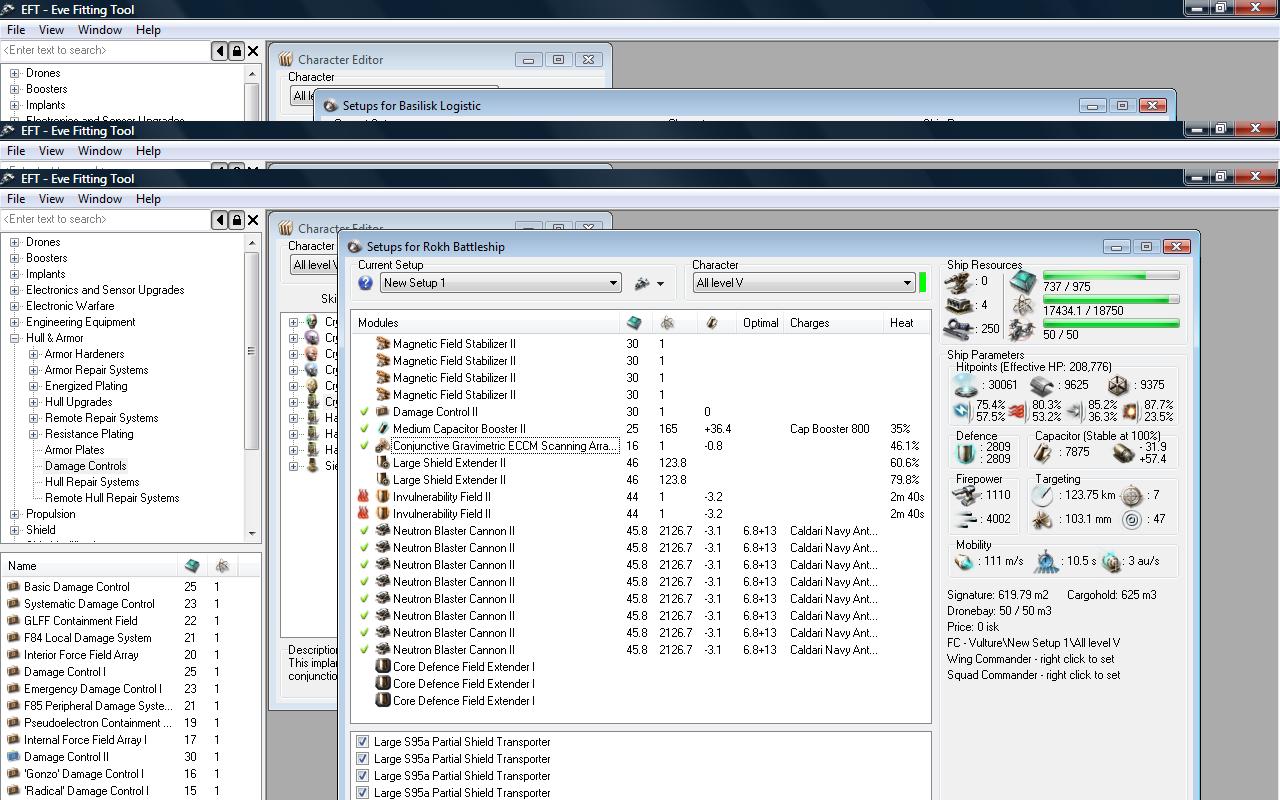The width and height of the screenshot is (1280, 800).
Task: Click the max velocity icon beside 111 m/s
Action: 964,562
